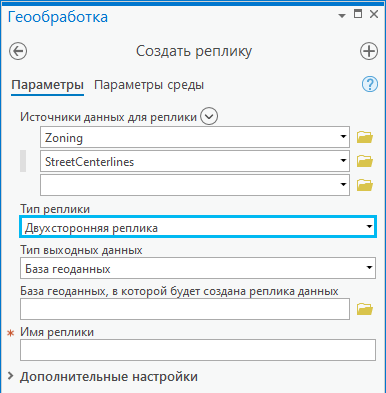Screen dimensions: 386x393
Task: Click the Тип выходных данных label
Action: [x=81, y=250]
